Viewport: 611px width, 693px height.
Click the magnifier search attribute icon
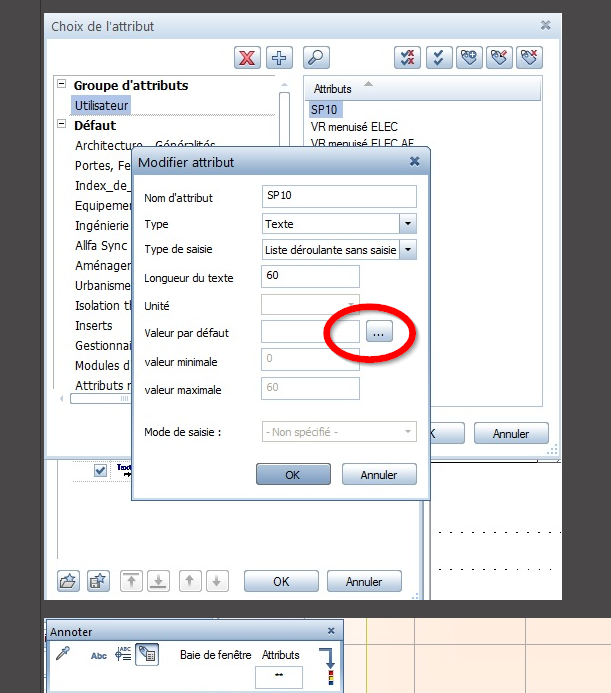(x=316, y=57)
